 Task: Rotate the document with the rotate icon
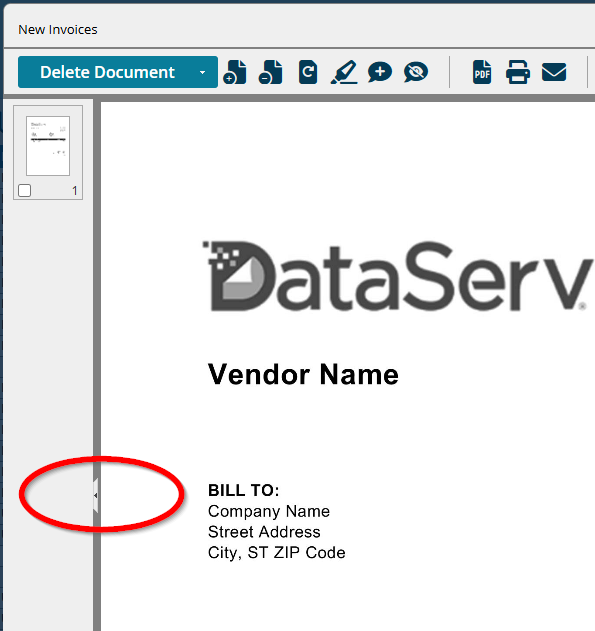(x=308, y=72)
